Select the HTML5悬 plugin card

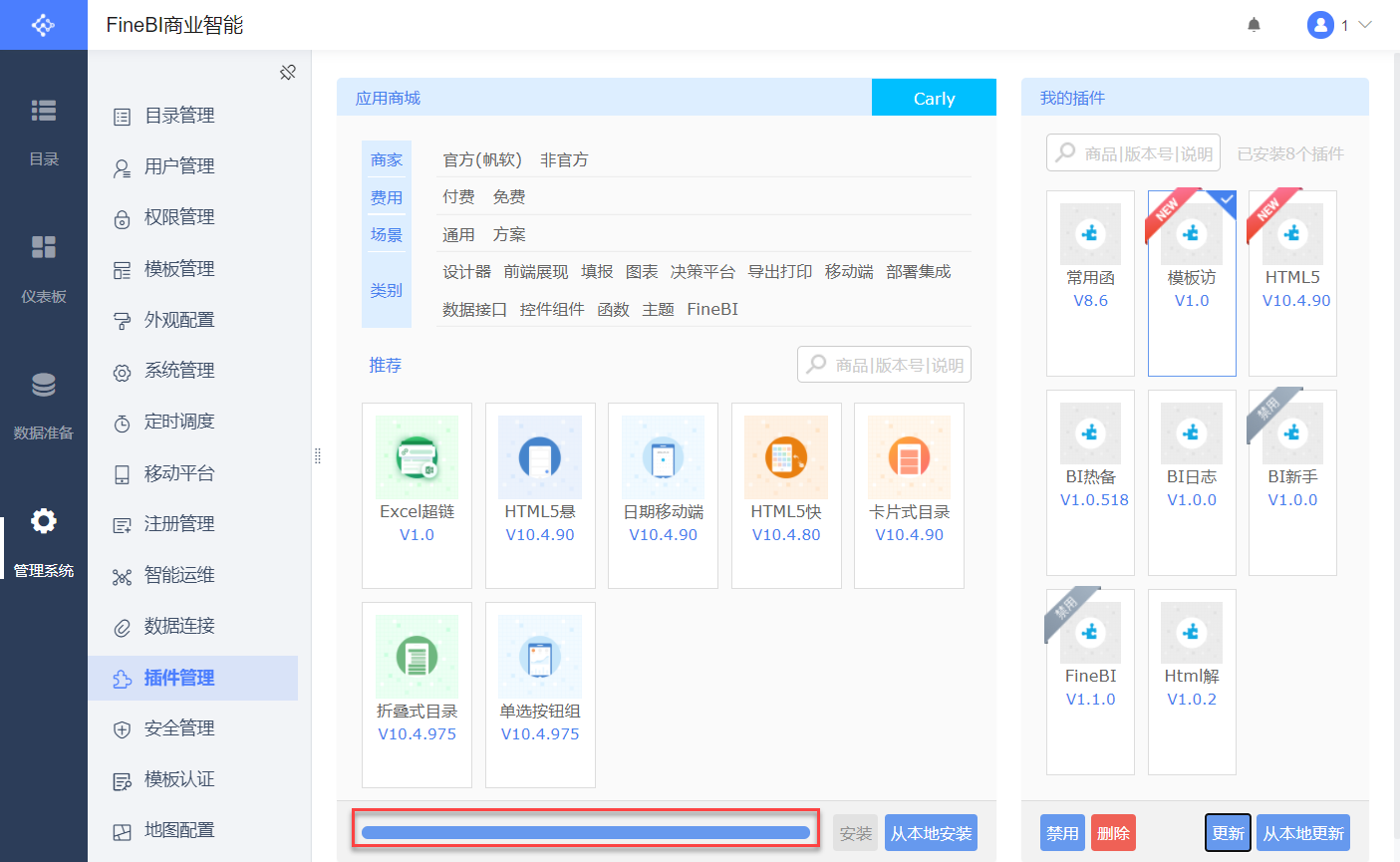coord(540,495)
